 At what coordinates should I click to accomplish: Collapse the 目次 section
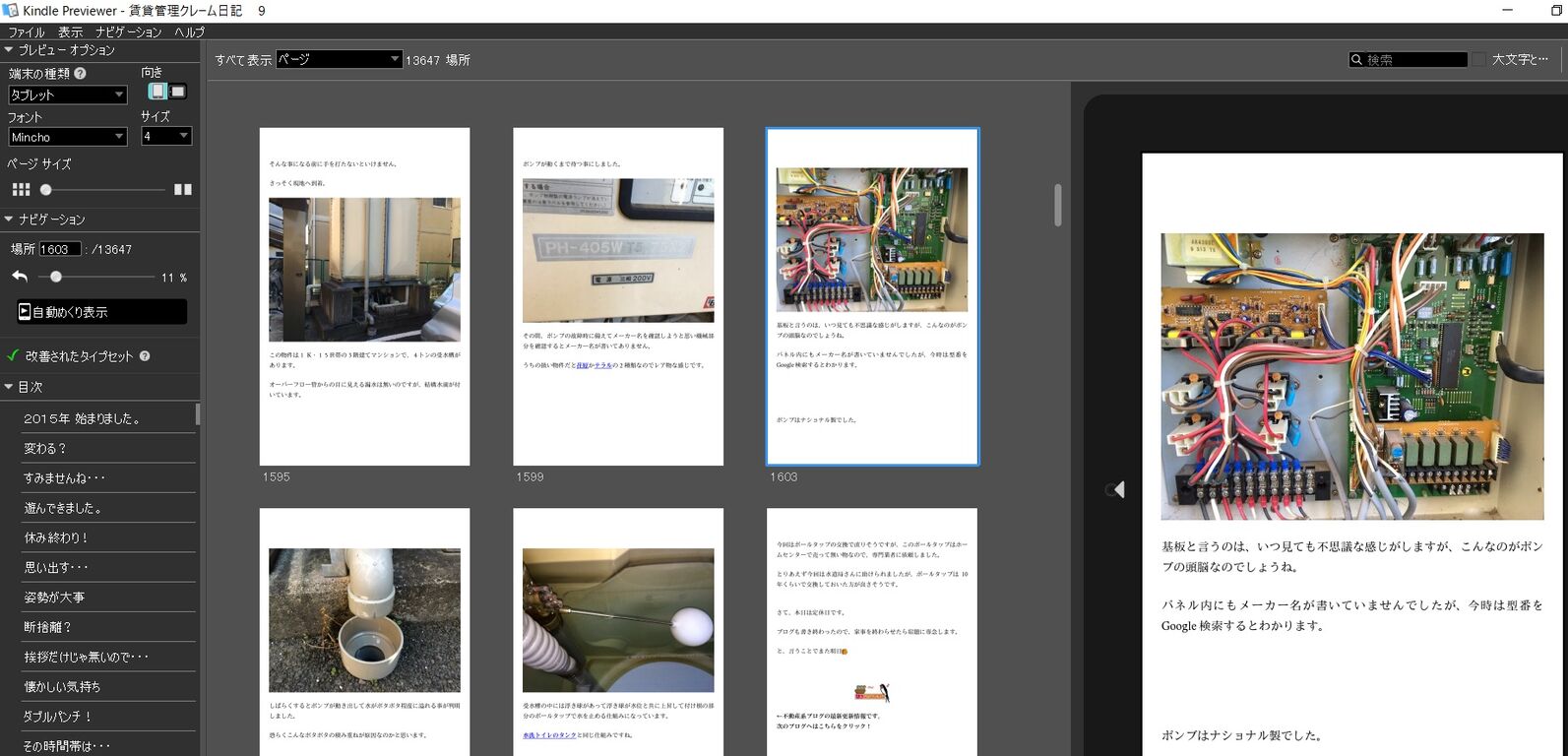(9, 387)
